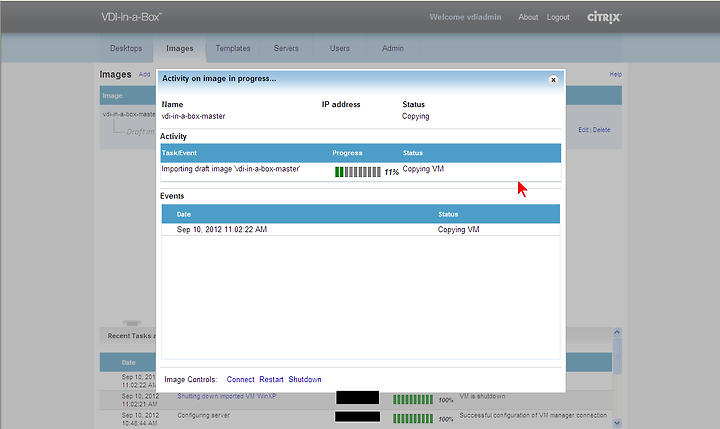Click the Recent Tasks header label
The image size is (720, 429).
(x=131, y=336)
